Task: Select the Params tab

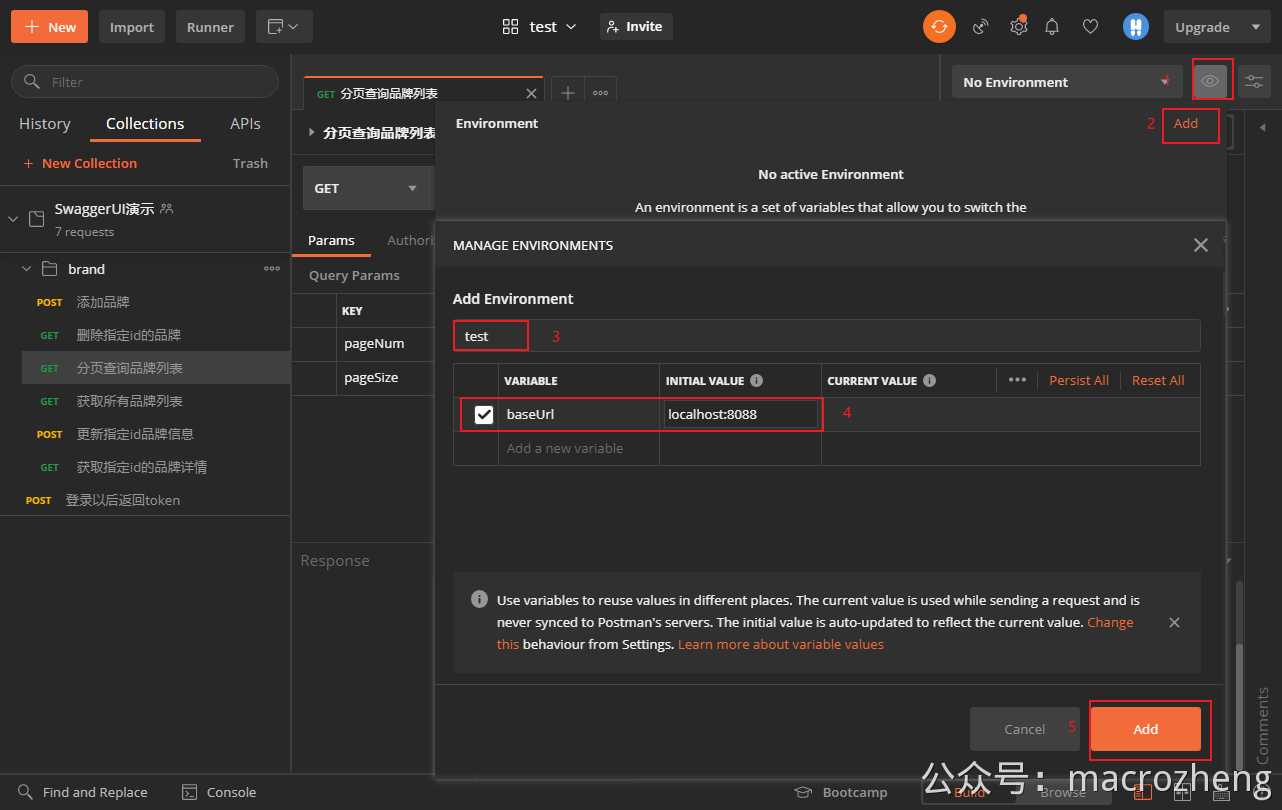Action: [x=331, y=240]
